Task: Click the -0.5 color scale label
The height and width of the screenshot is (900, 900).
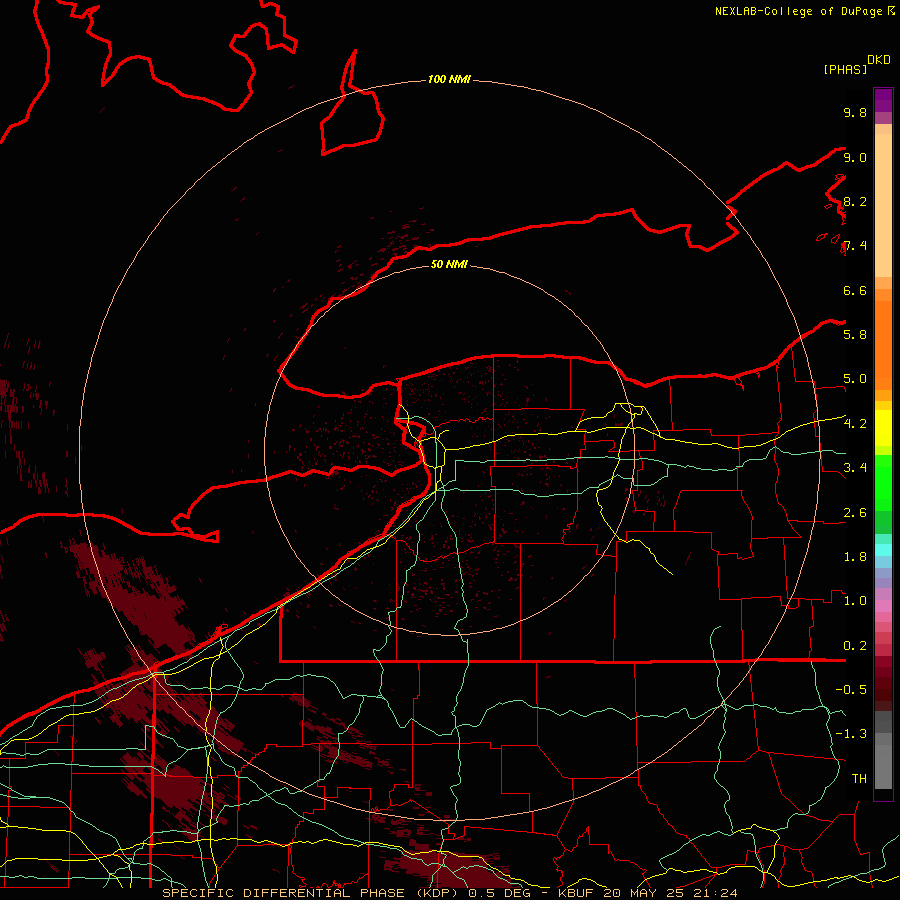Action: coord(851,689)
